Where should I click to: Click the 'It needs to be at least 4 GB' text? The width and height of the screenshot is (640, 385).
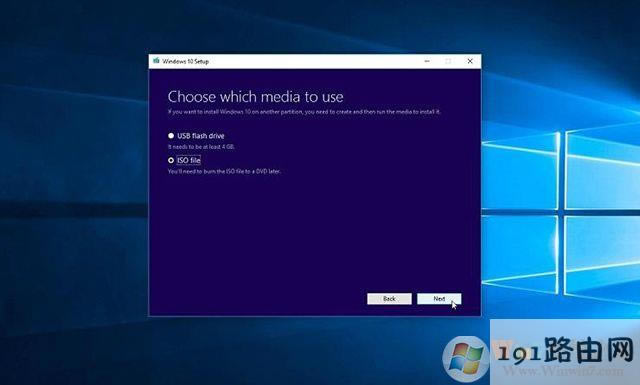point(201,147)
